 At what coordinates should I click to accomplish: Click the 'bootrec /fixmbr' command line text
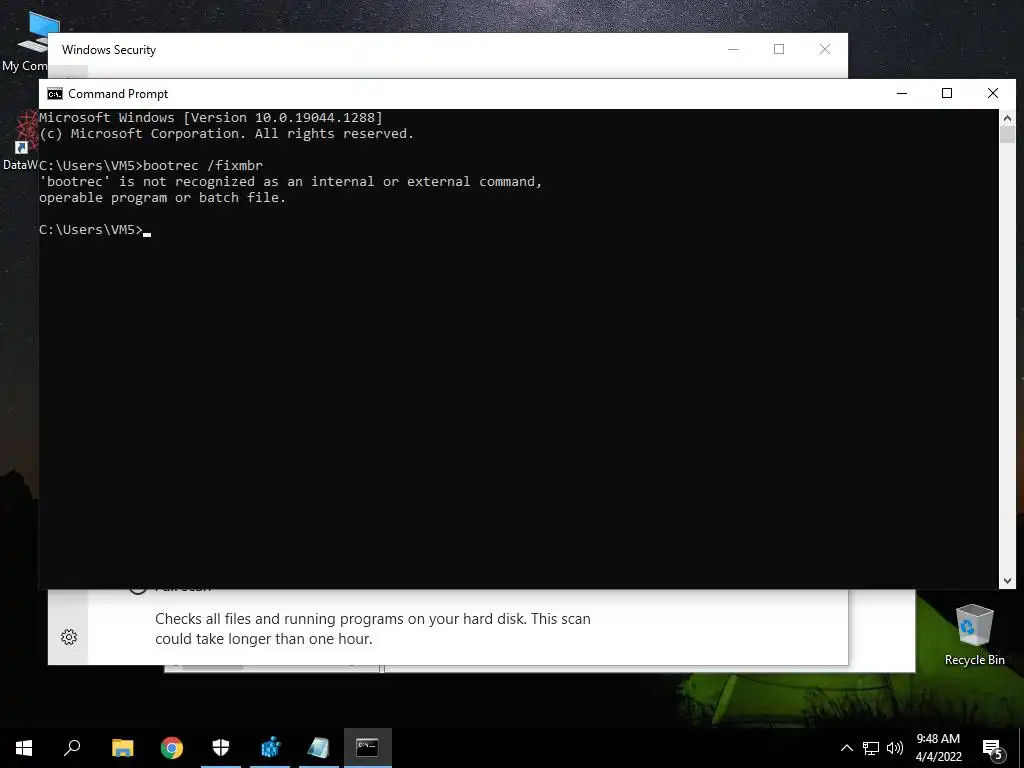click(203, 165)
